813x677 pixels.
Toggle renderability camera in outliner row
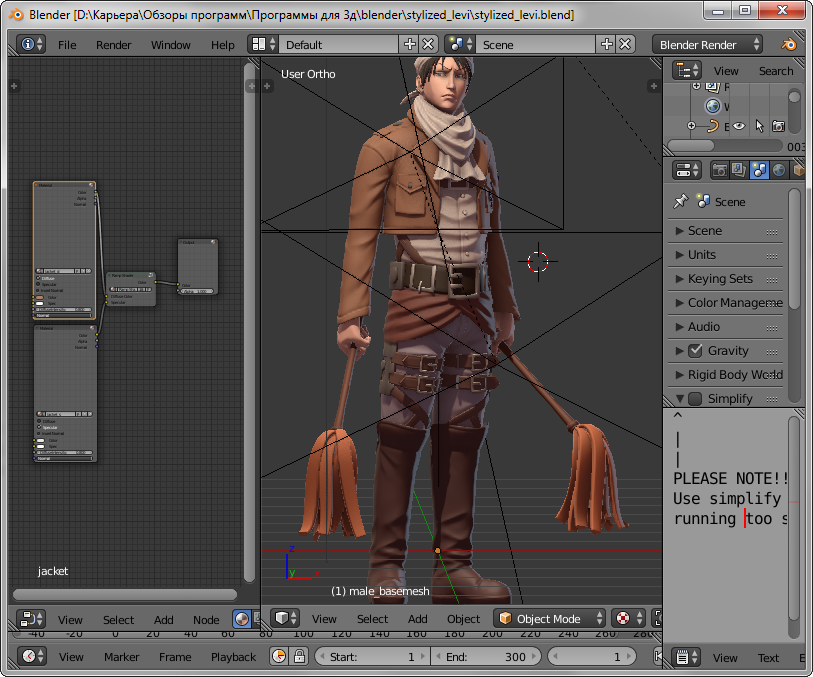click(x=778, y=126)
